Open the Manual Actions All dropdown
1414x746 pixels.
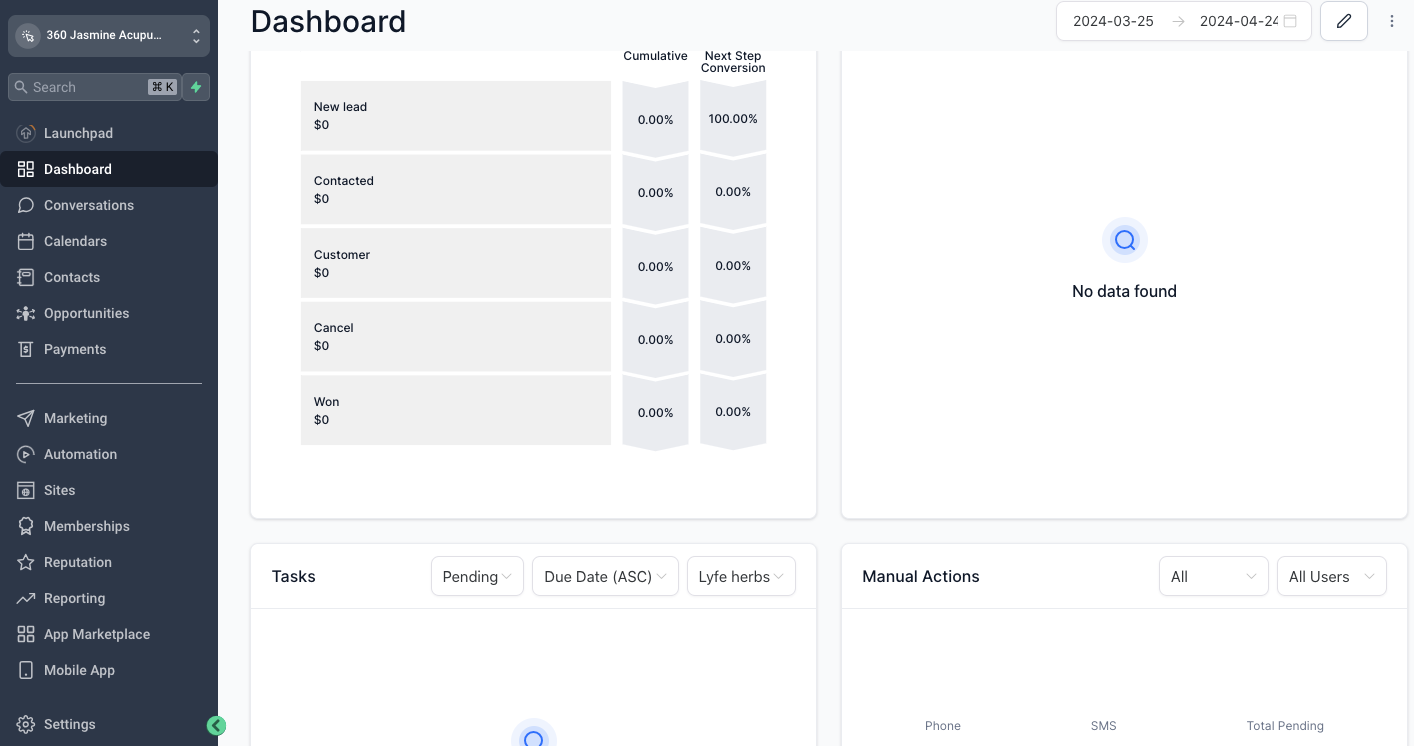(x=1213, y=576)
